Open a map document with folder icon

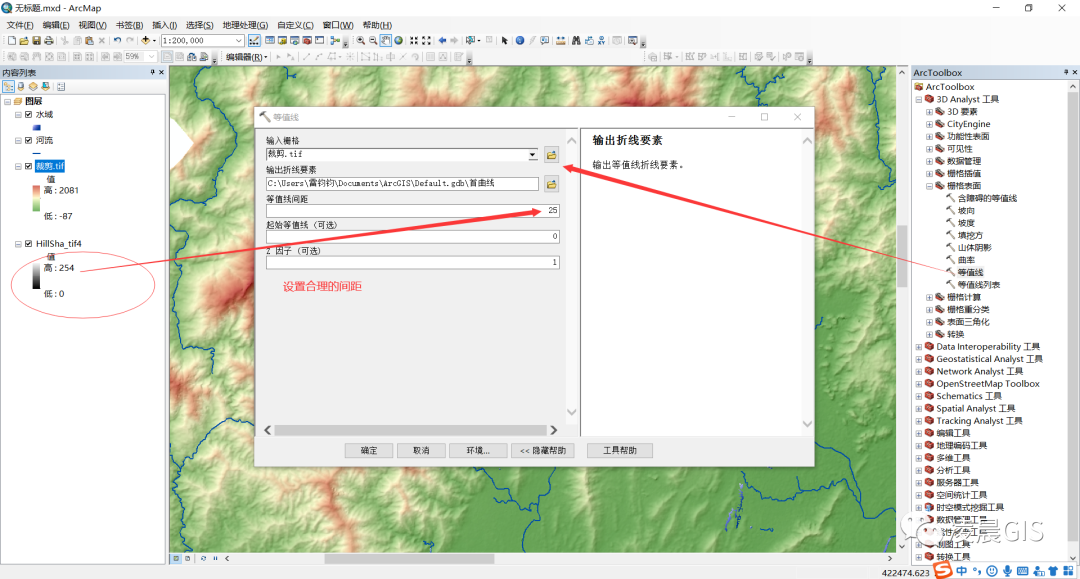click(24, 41)
